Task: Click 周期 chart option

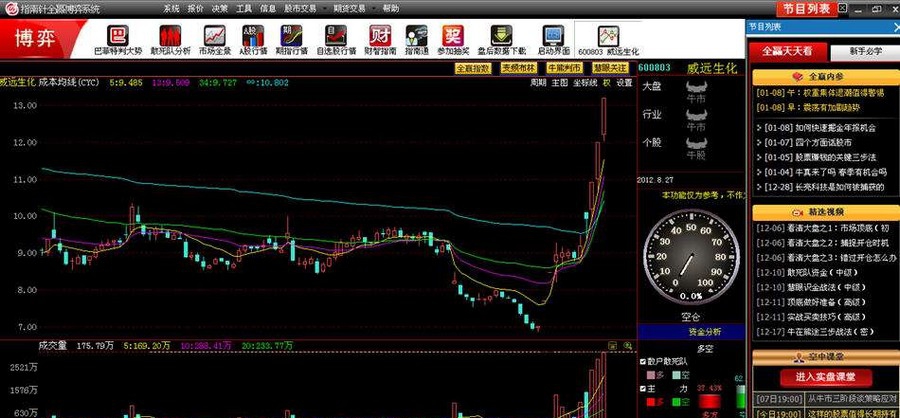Action: 538,83
